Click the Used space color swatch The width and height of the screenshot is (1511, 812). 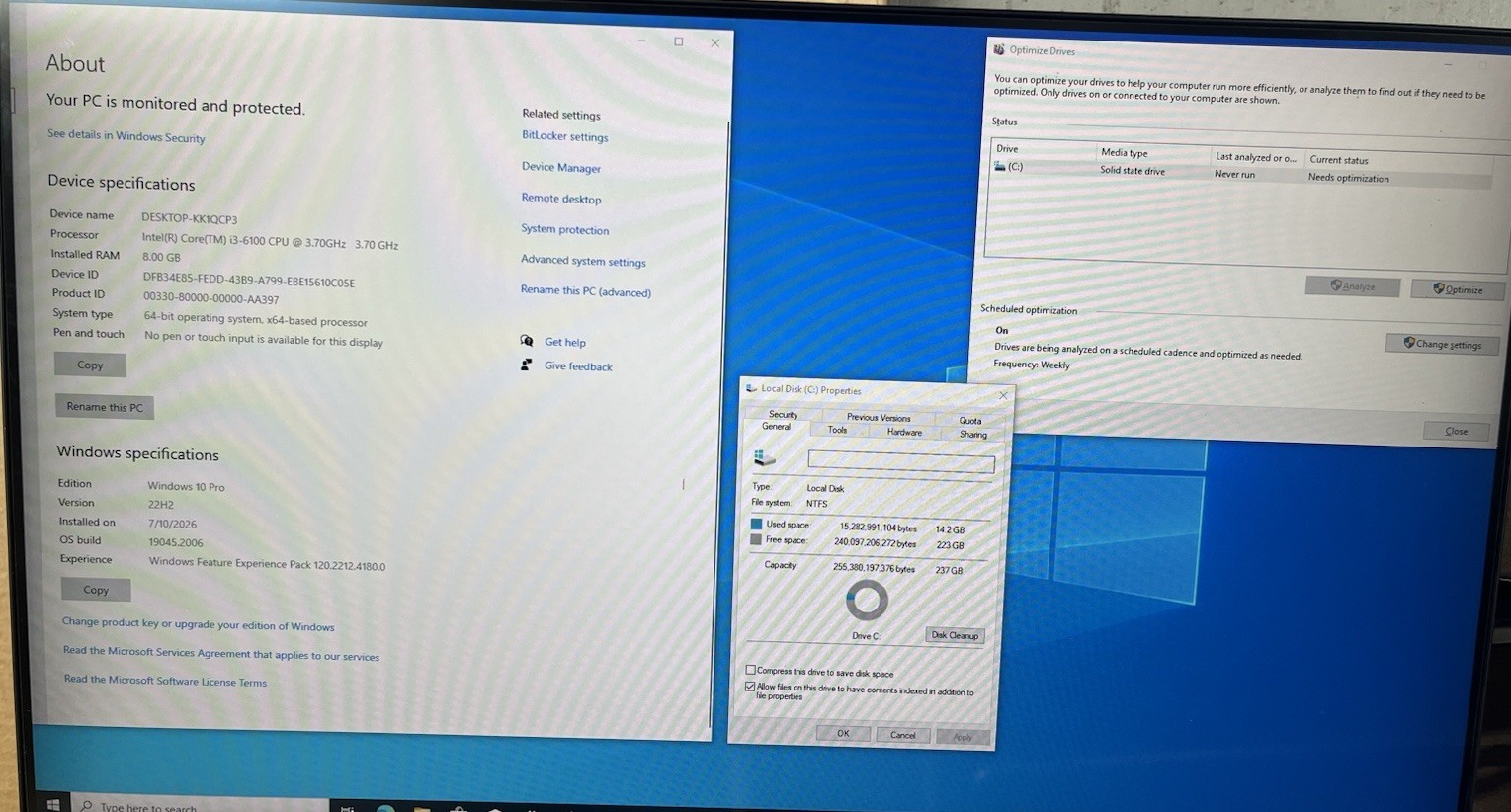[756, 524]
